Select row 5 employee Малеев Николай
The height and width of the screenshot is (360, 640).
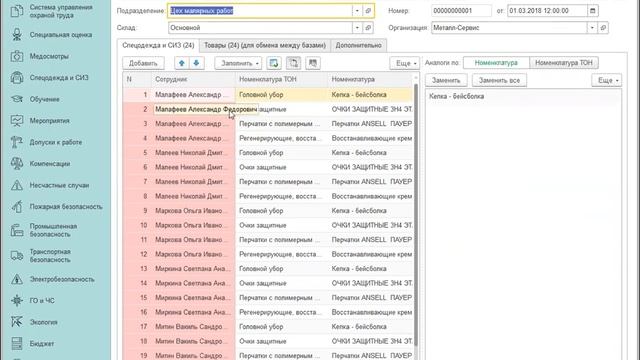(x=193, y=153)
